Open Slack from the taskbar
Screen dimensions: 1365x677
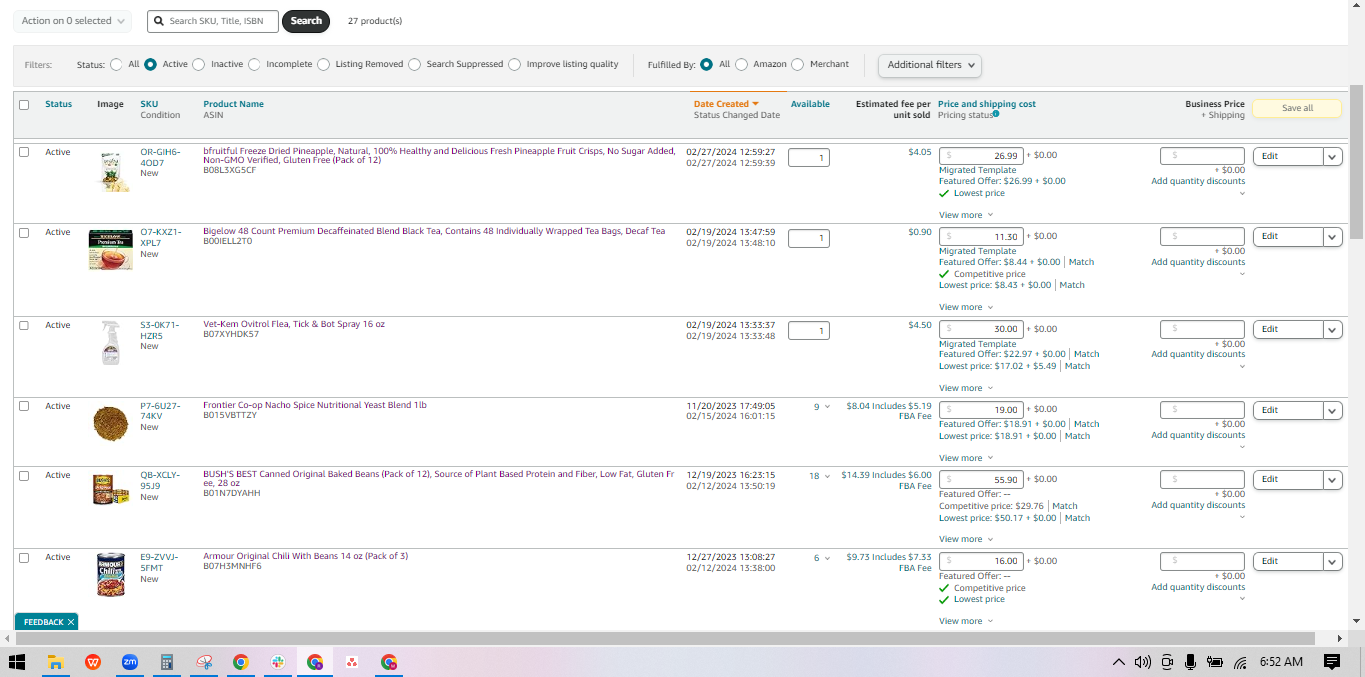278,662
